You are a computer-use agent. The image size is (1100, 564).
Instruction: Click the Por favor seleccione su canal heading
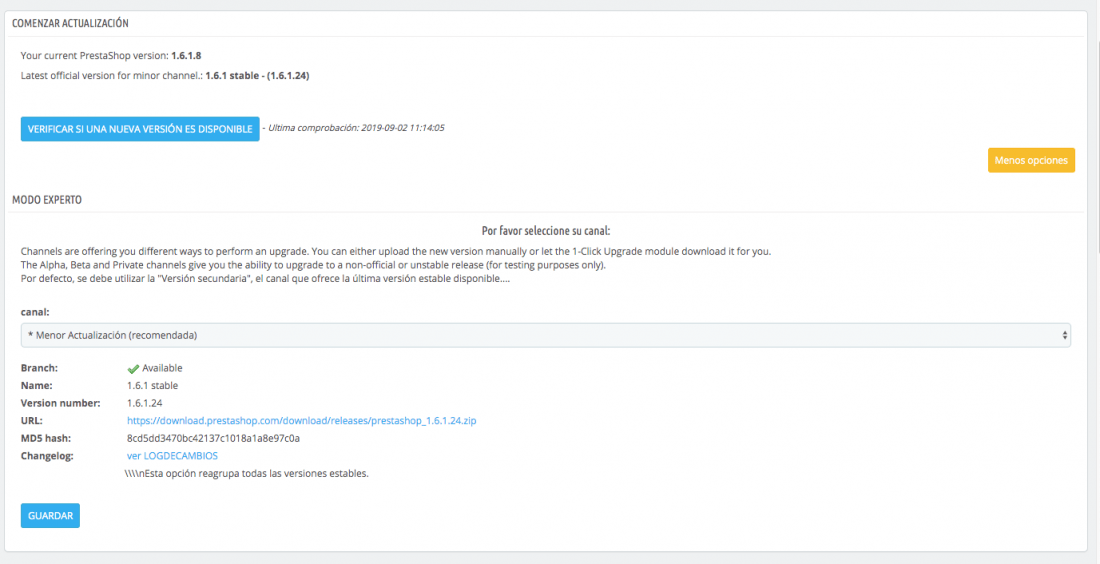click(x=546, y=231)
